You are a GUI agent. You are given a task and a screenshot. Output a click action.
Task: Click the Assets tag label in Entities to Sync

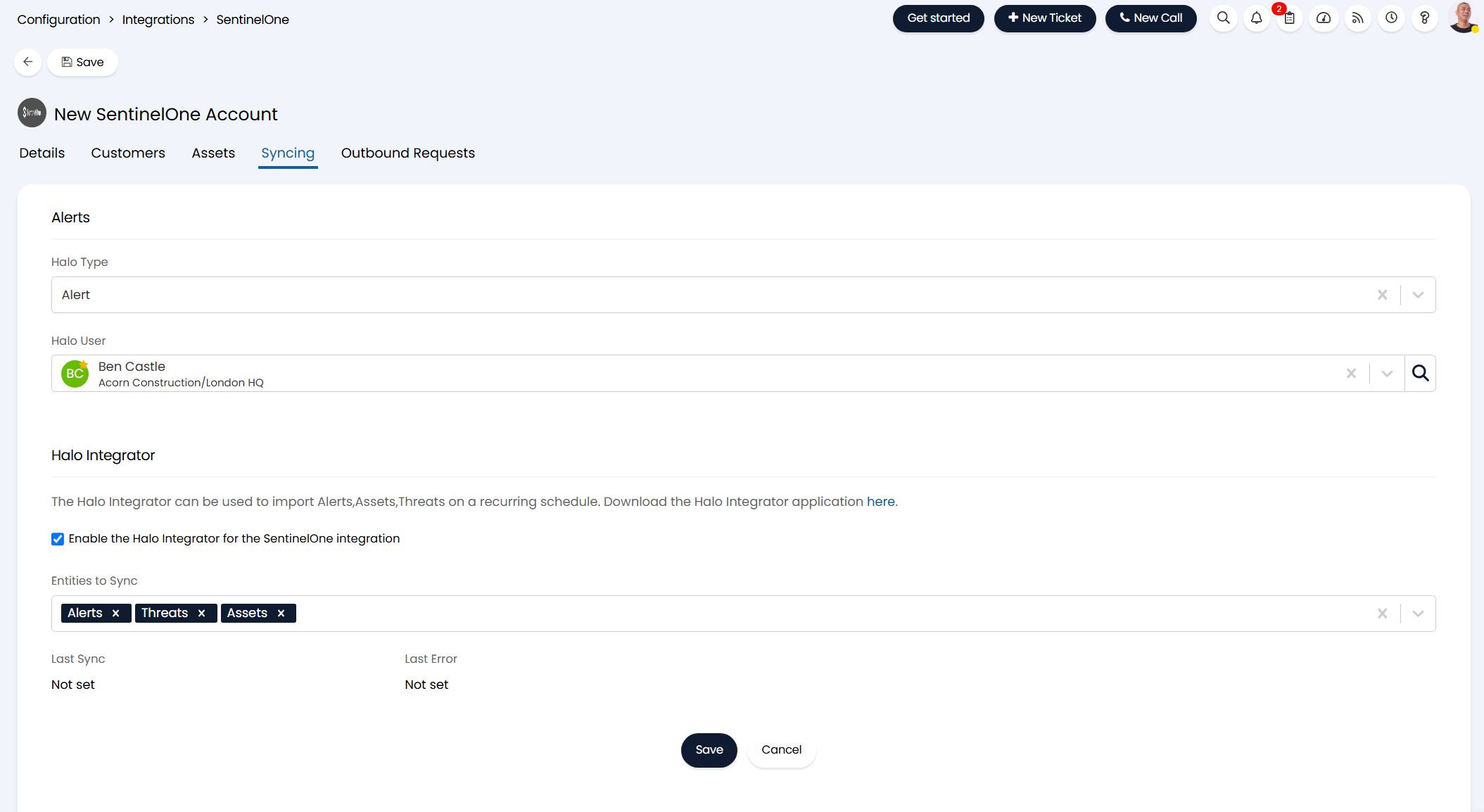coord(247,613)
